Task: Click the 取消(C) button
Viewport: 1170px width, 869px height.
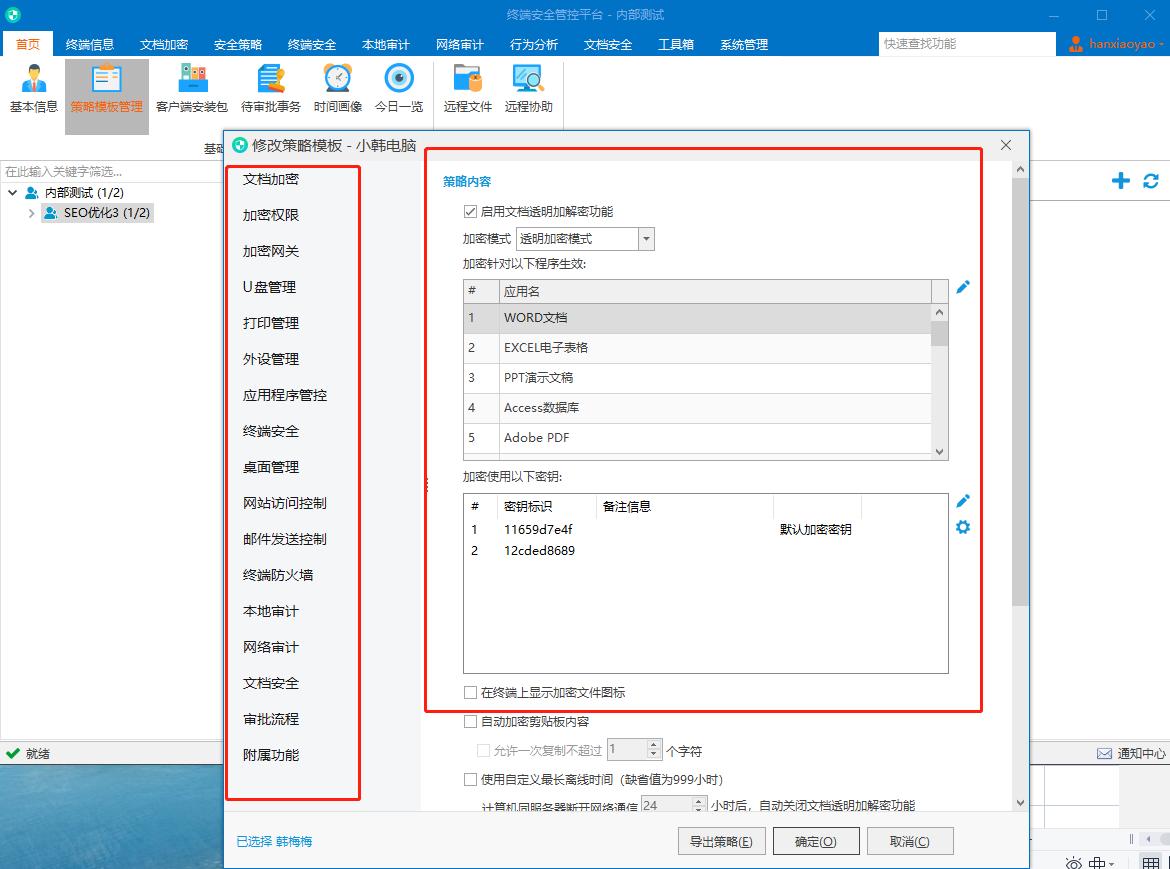Action: click(910, 841)
